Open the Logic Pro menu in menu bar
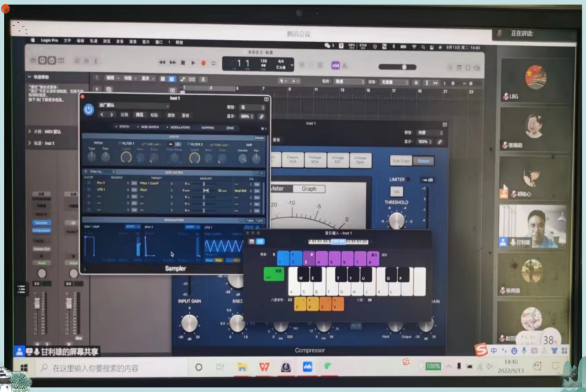Image resolution: width=586 pixels, height=392 pixels. pos(49,40)
